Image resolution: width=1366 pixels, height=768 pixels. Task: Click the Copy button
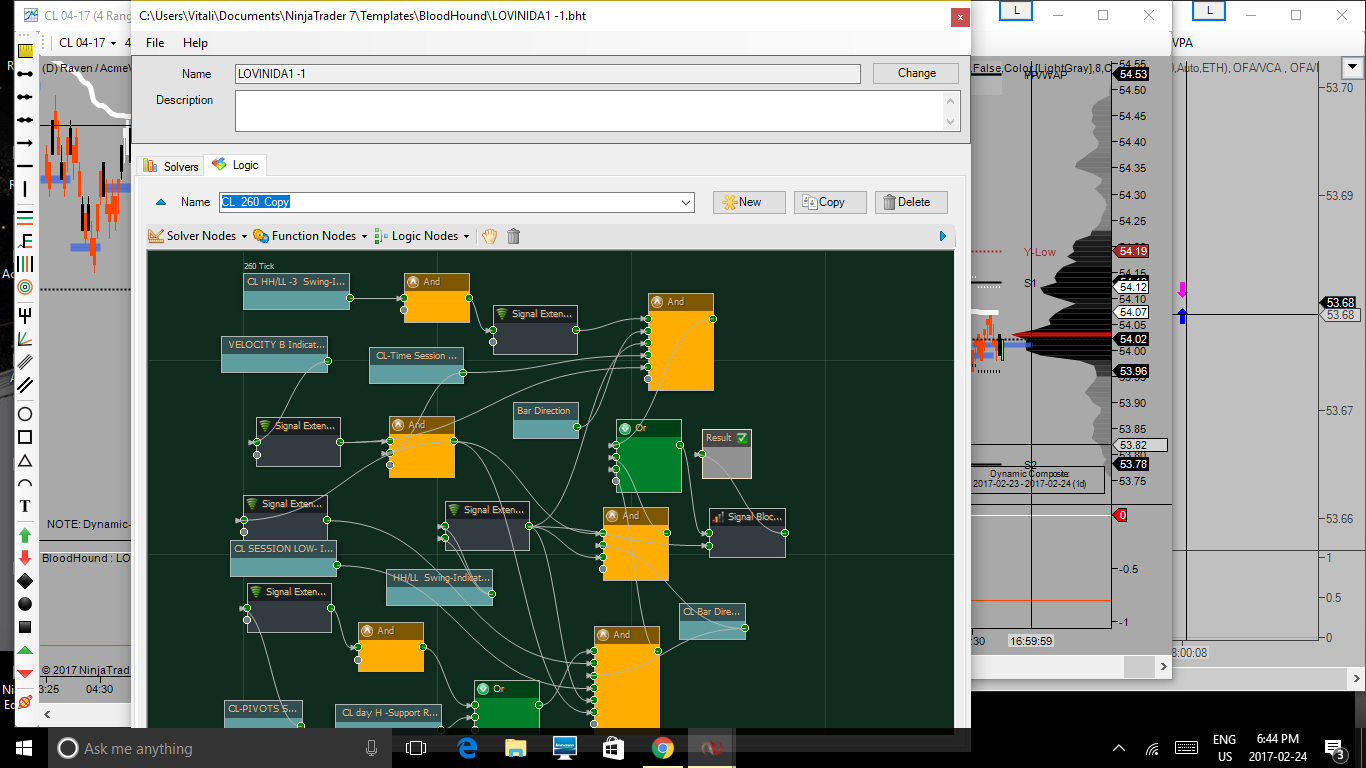(830, 202)
